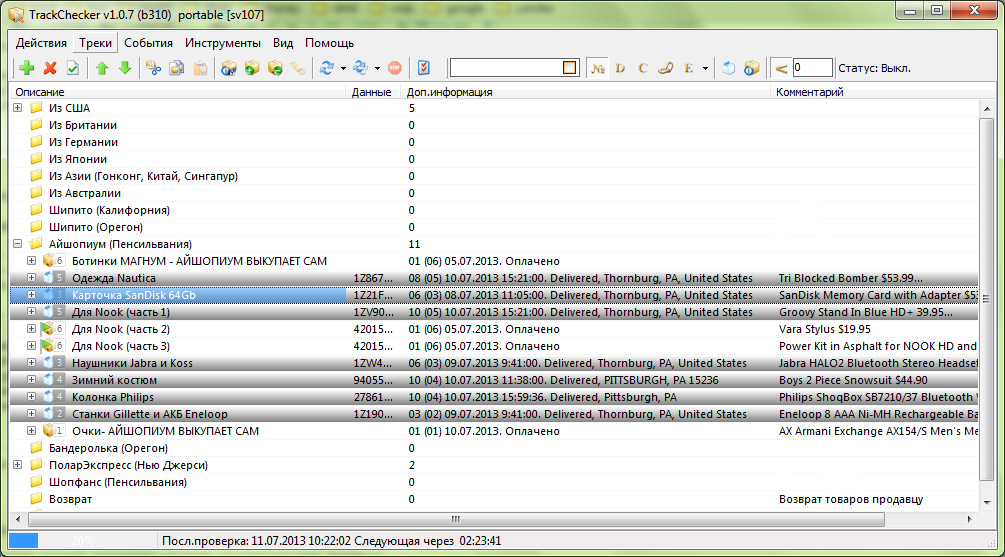Image resolution: width=1005 pixels, height=557 pixels.
Task: Click the document with green checkmark icon
Action: point(73,68)
